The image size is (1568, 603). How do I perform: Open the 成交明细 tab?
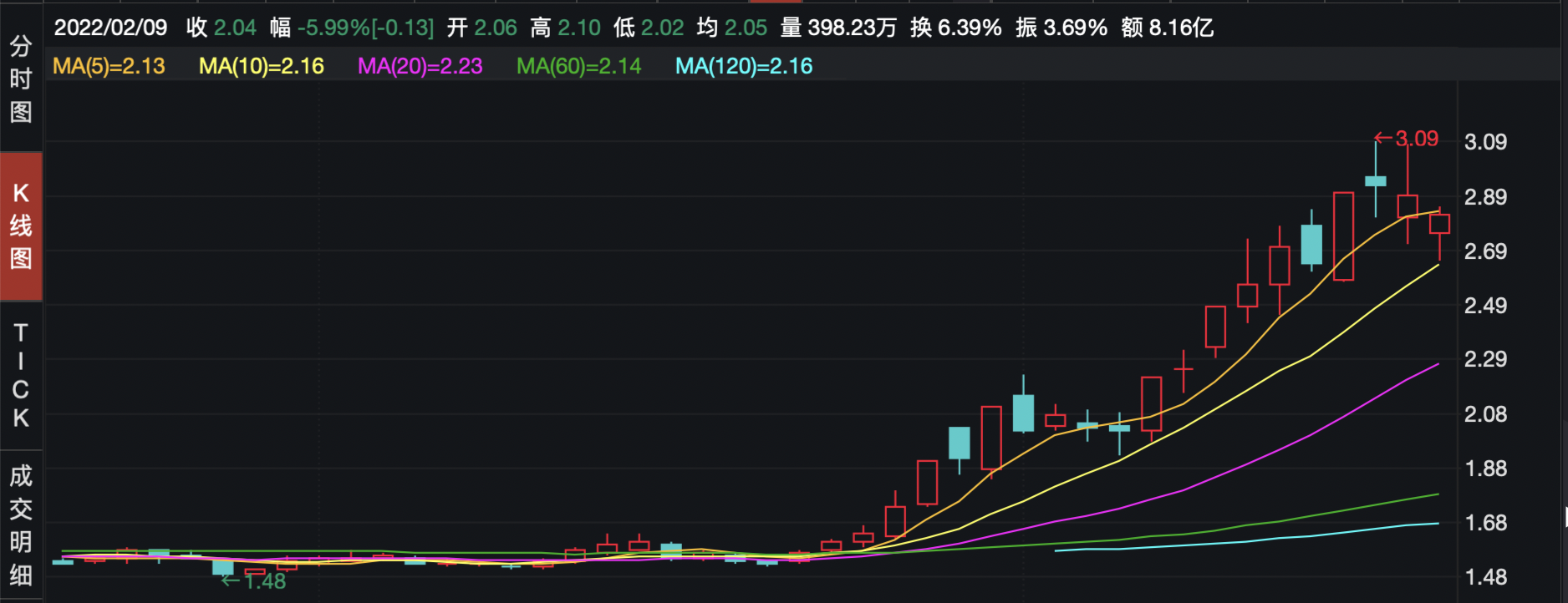[21, 525]
